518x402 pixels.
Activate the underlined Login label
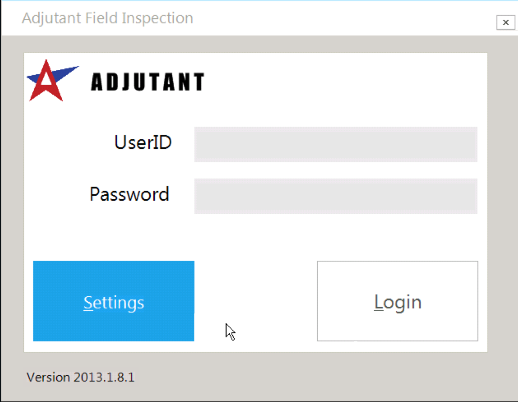[x=398, y=302]
